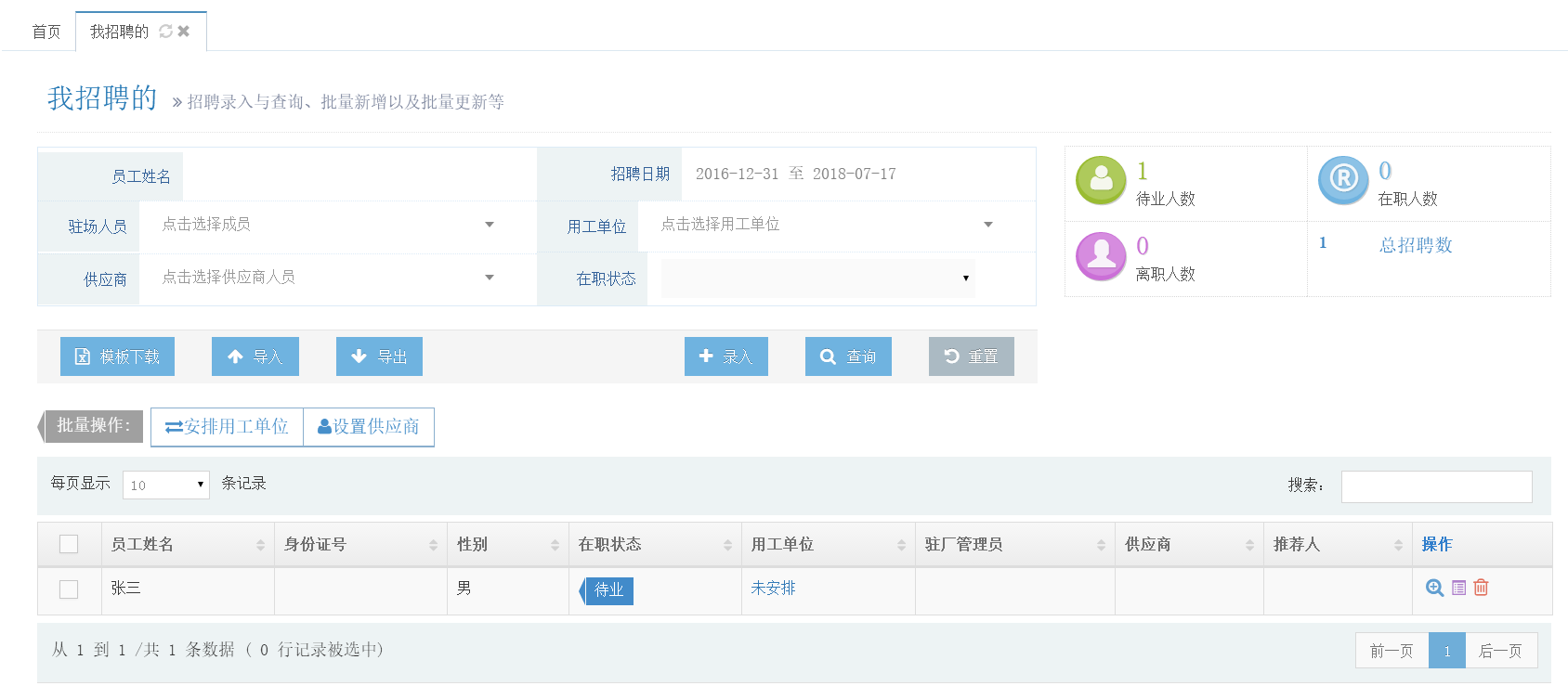
Task: Click the magnifier view icon for 张三
Action: [1434, 588]
